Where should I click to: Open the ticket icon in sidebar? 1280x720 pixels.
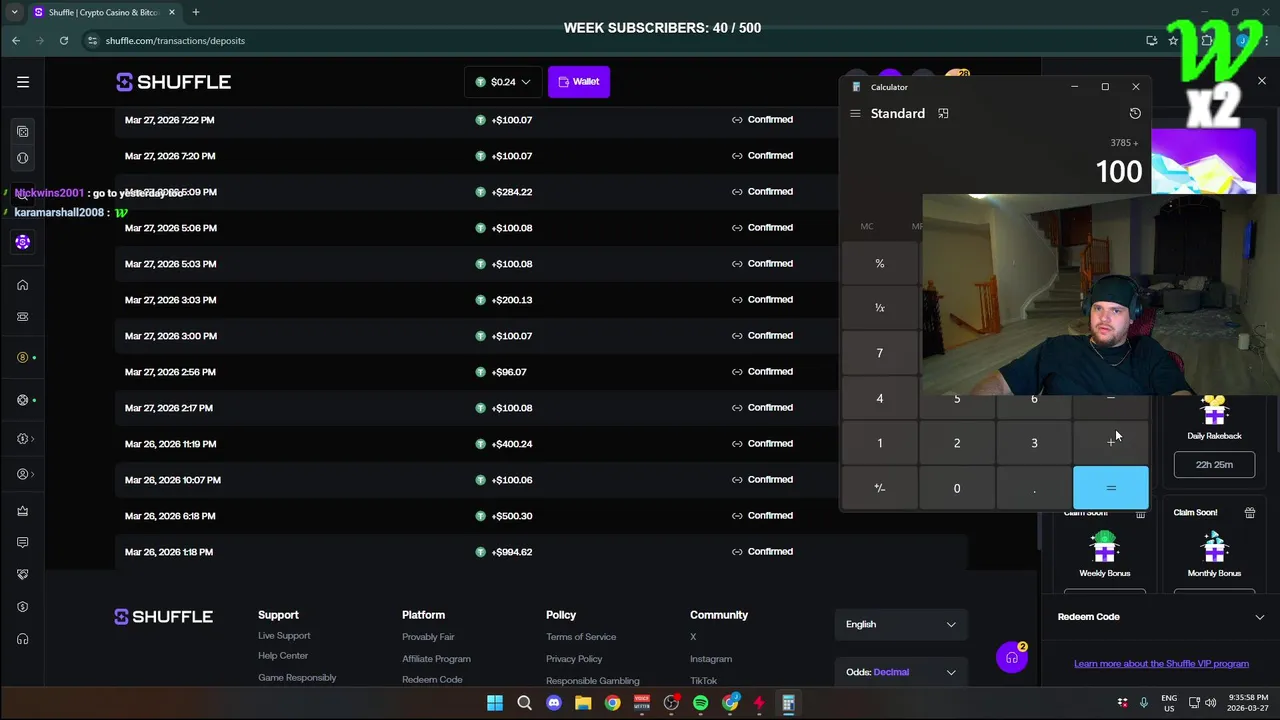coord(22,317)
